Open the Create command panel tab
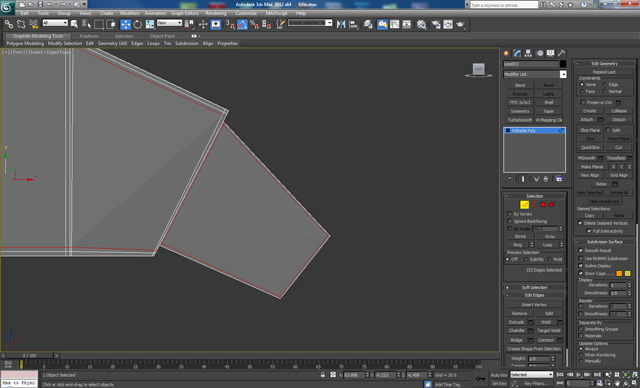The width and height of the screenshot is (640, 388). (506, 53)
